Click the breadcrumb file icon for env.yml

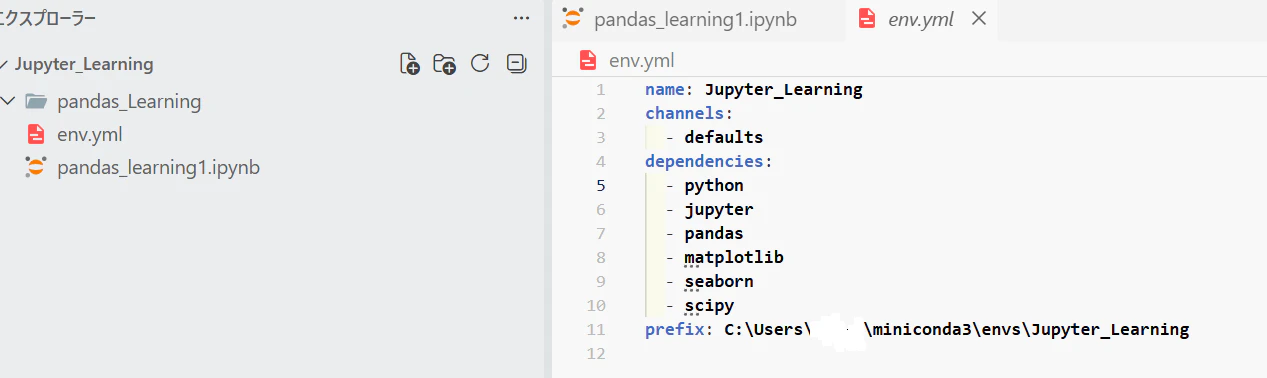(589, 61)
